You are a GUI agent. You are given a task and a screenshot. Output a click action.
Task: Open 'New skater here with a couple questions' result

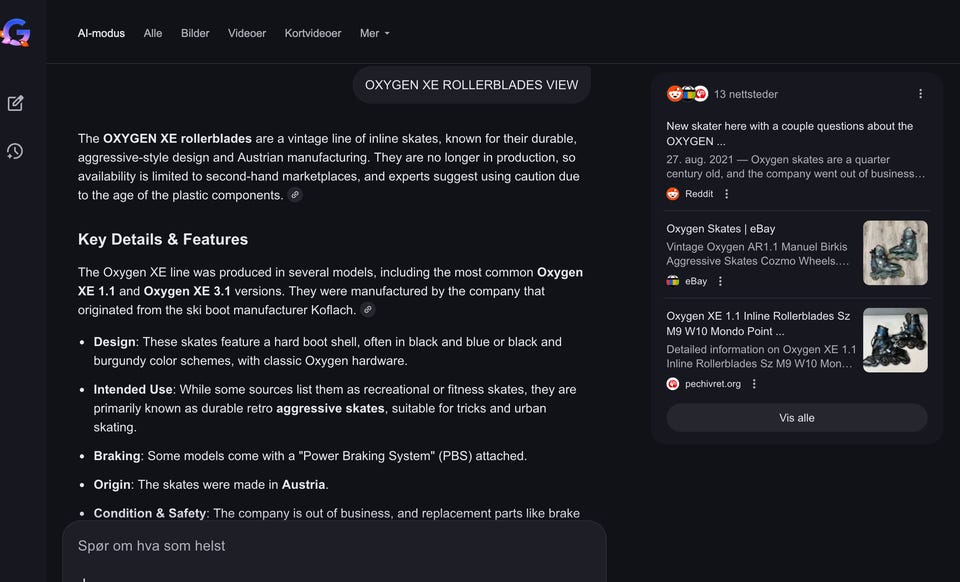(789, 133)
